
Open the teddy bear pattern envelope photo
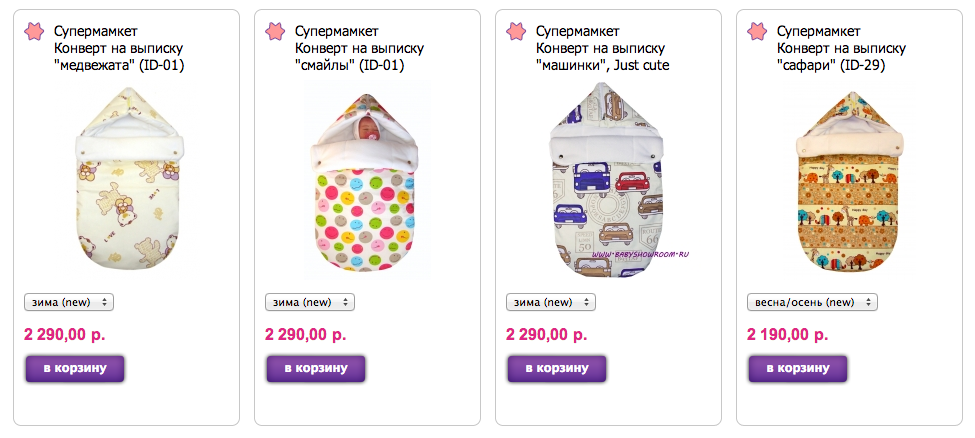(129, 179)
